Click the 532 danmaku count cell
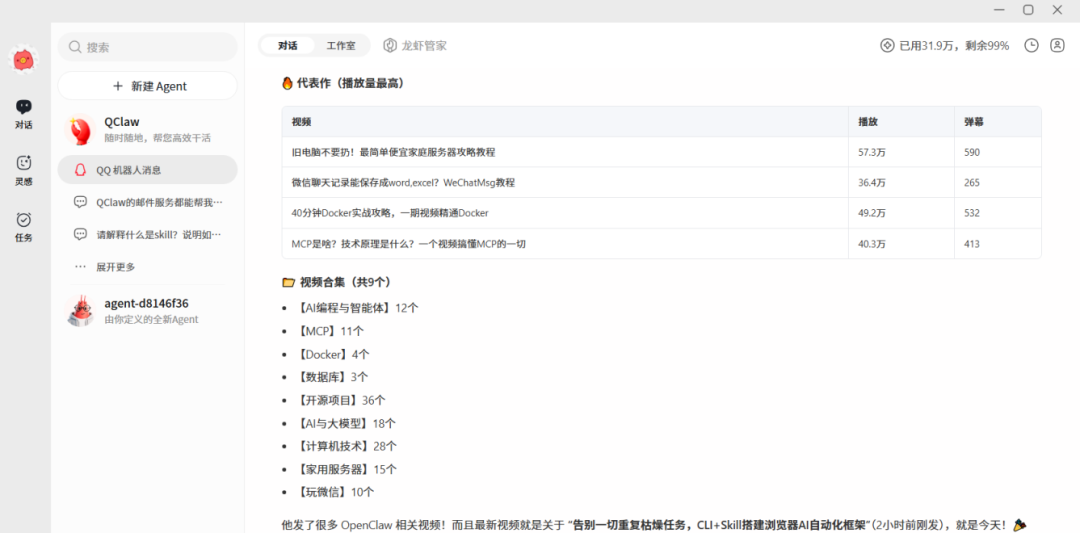The image size is (1080, 533). [x=972, y=213]
